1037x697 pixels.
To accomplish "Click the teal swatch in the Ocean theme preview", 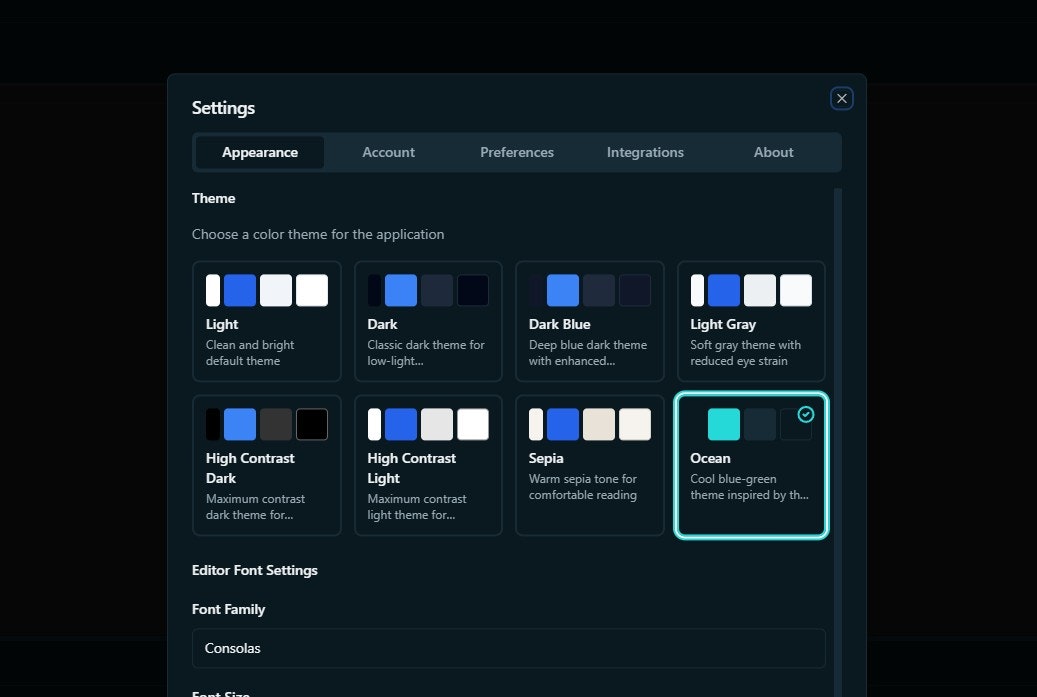I will point(723,424).
